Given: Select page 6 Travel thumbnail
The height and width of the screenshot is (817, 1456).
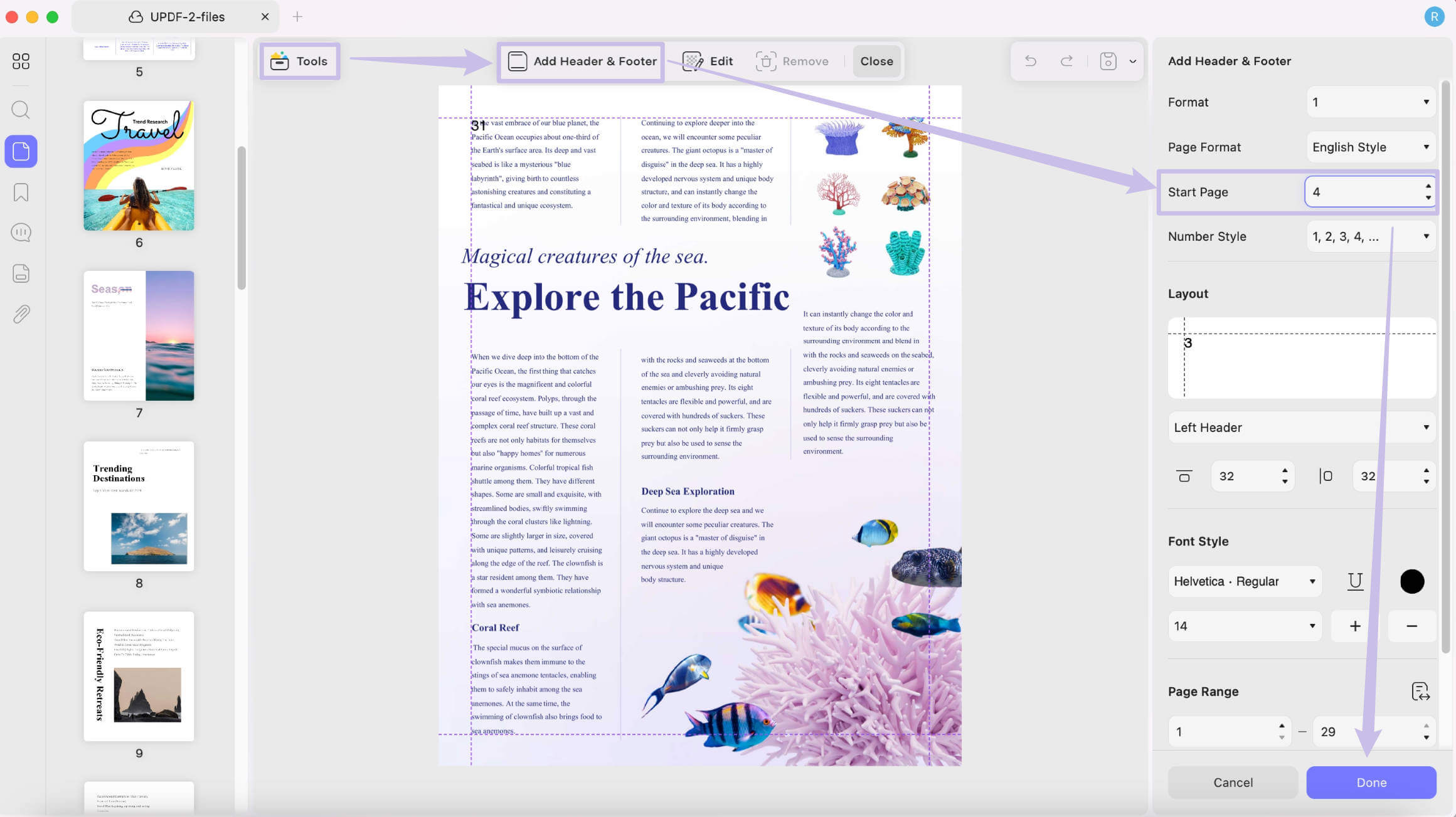Looking at the screenshot, I should click(139, 166).
